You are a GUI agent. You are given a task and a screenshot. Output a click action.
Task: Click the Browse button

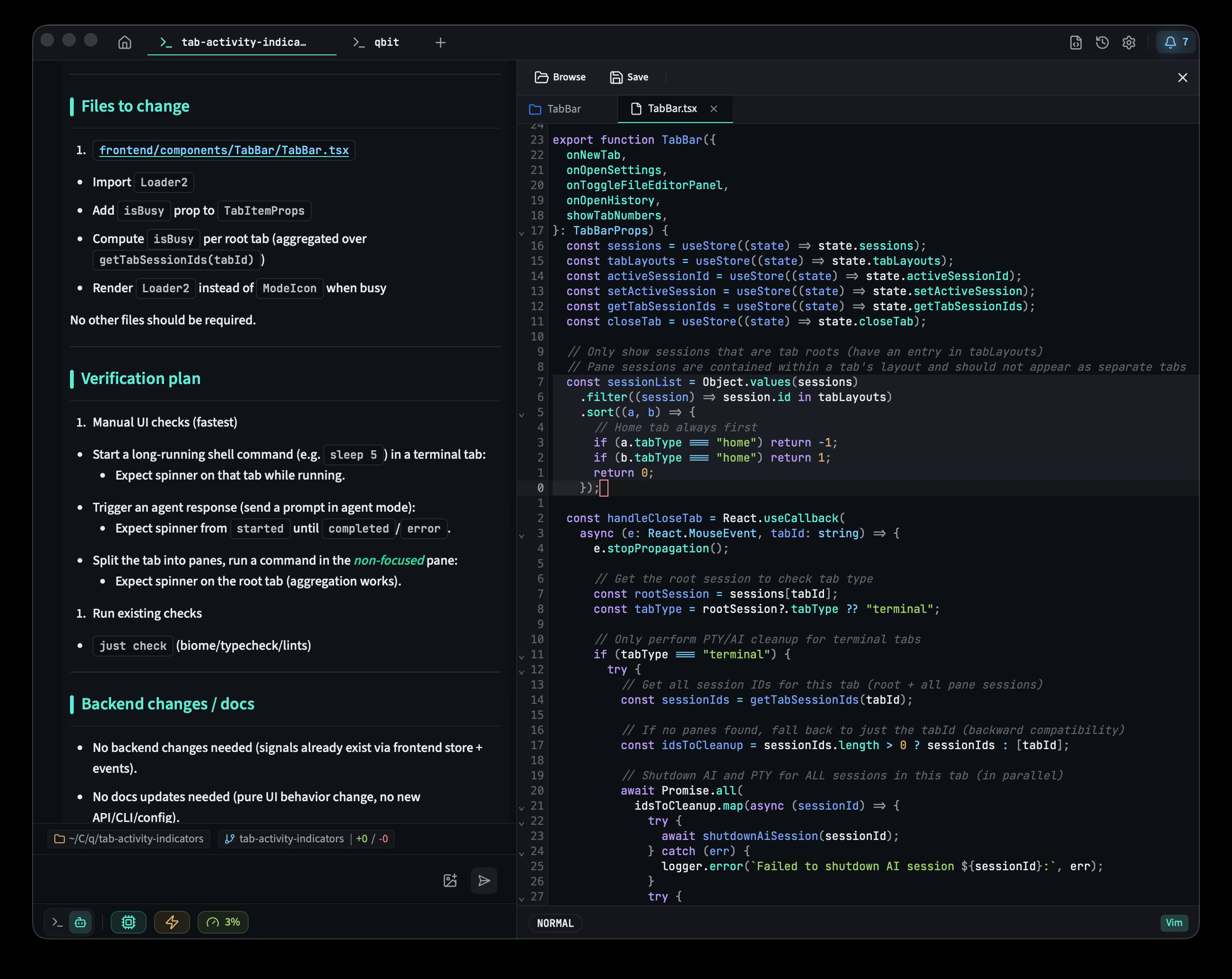pos(560,77)
